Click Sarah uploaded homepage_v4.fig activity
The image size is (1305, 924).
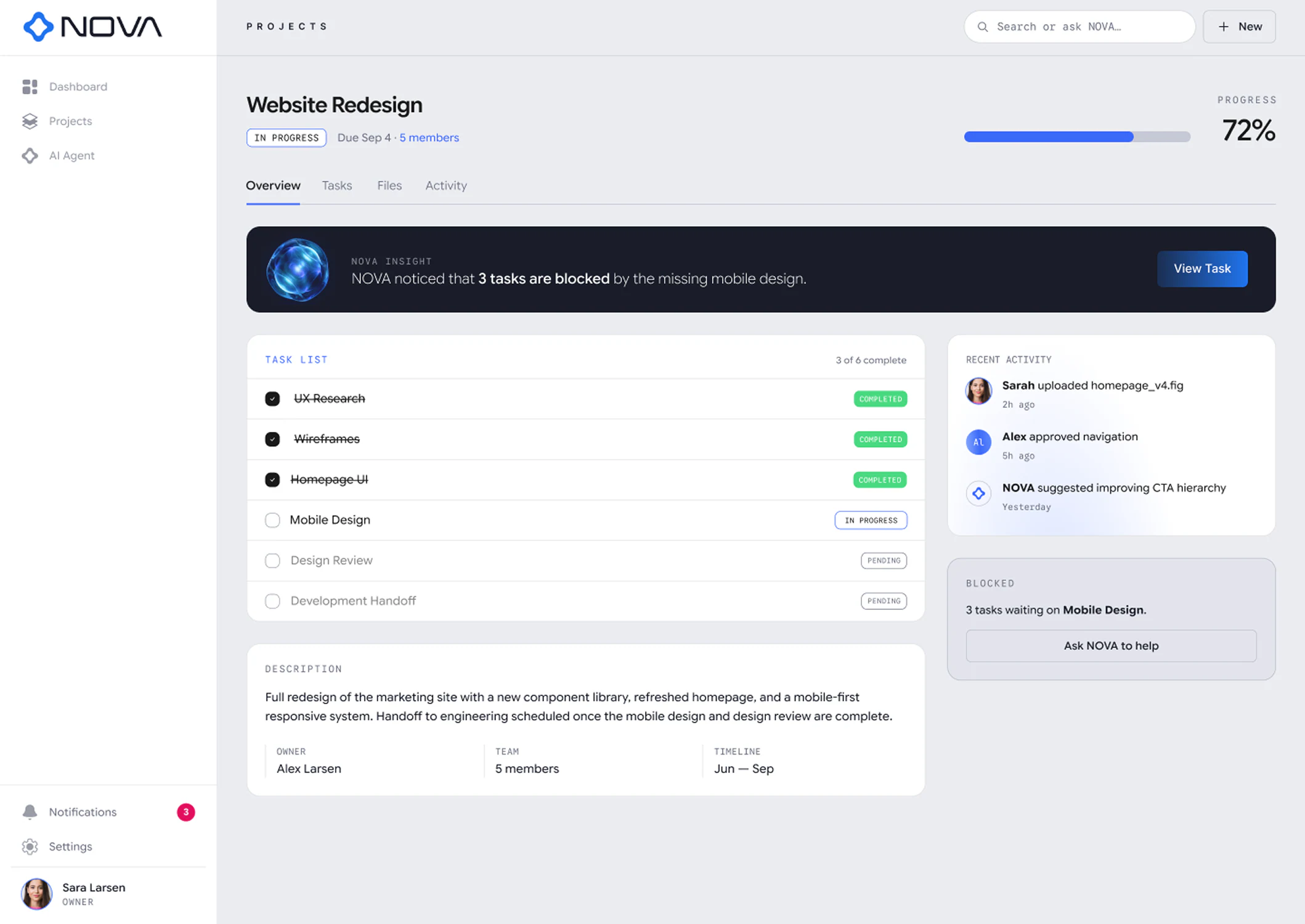[1092, 386]
